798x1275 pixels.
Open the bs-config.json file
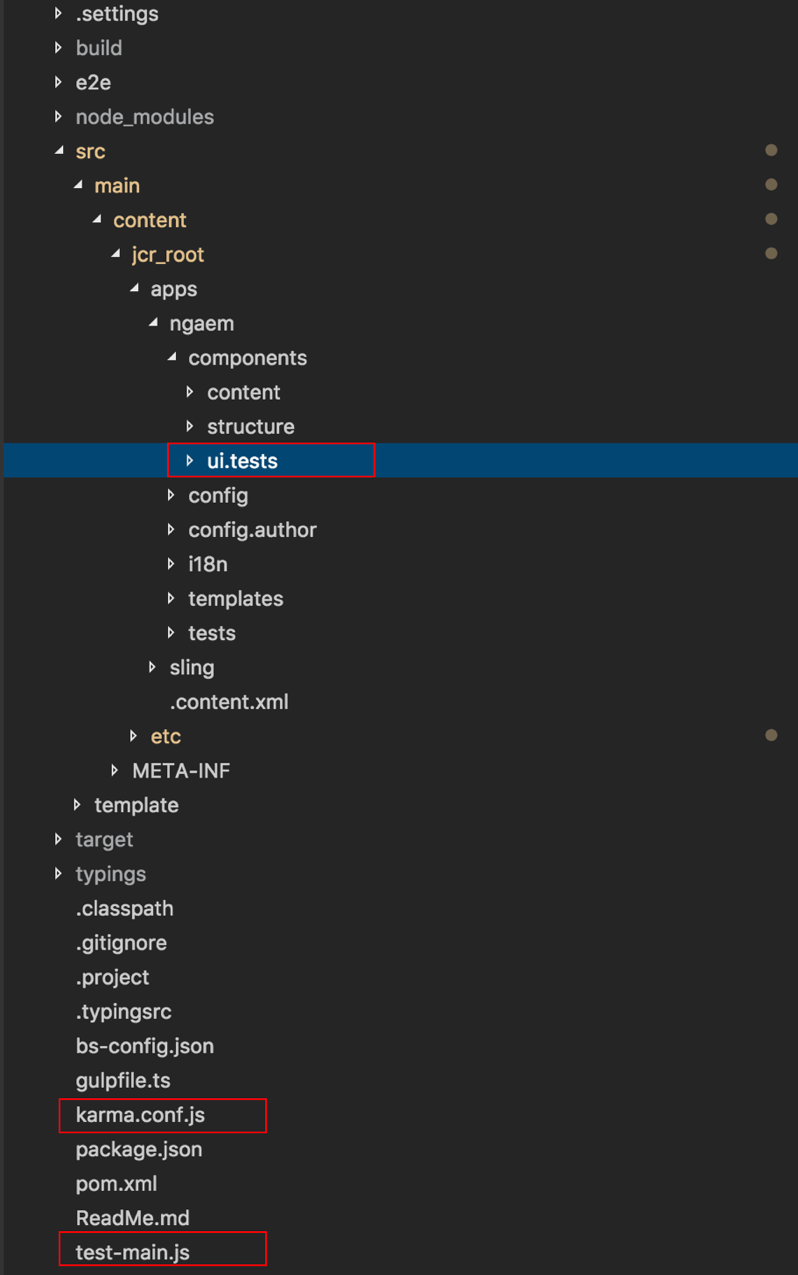click(144, 1045)
